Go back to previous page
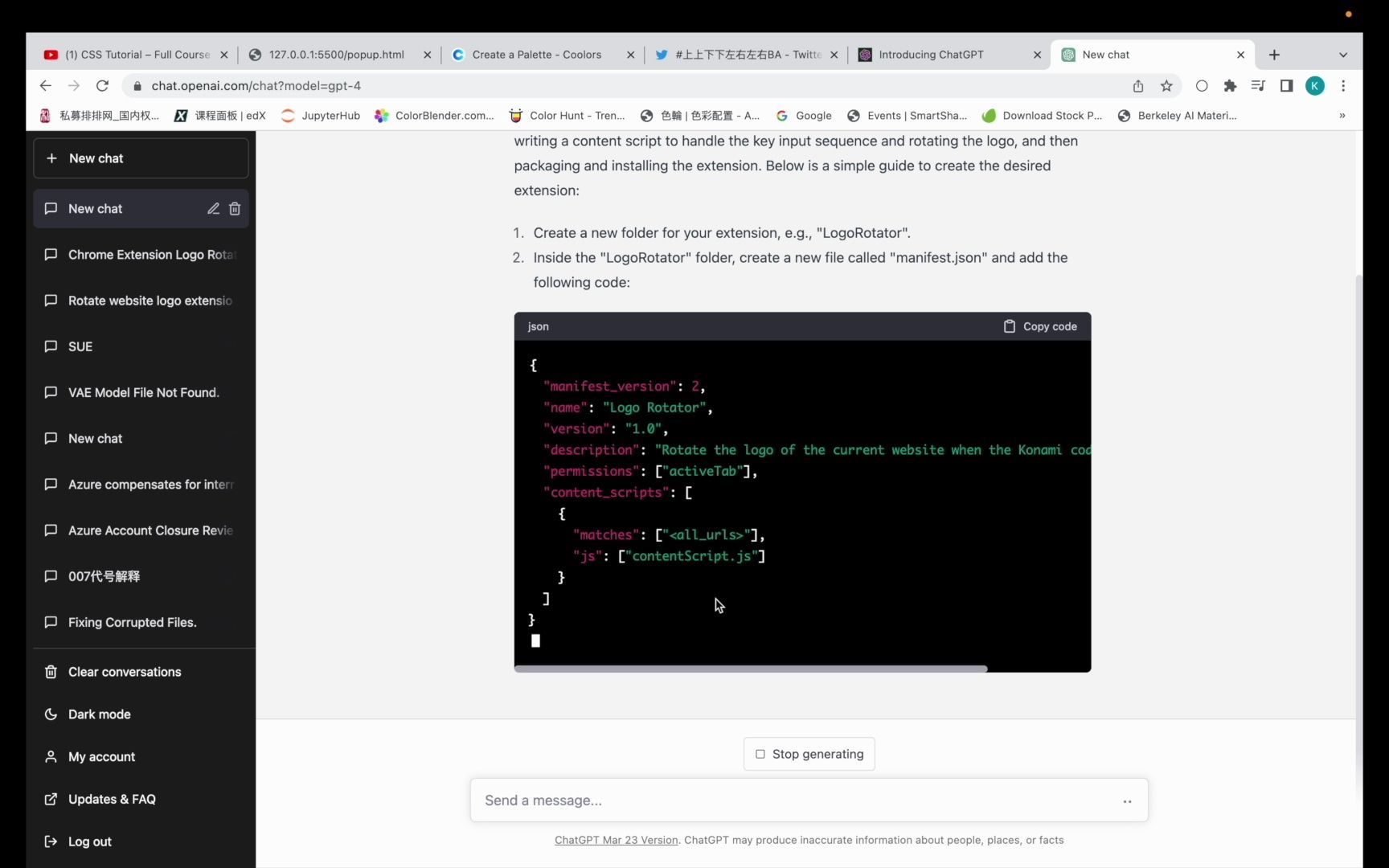 click(x=45, y=86)
